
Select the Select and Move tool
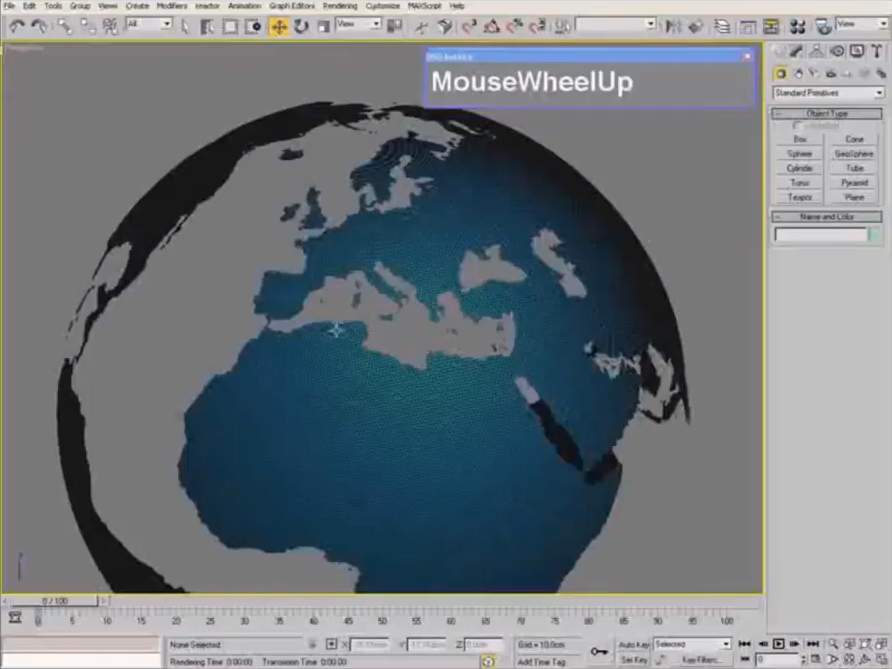point(278,26)
